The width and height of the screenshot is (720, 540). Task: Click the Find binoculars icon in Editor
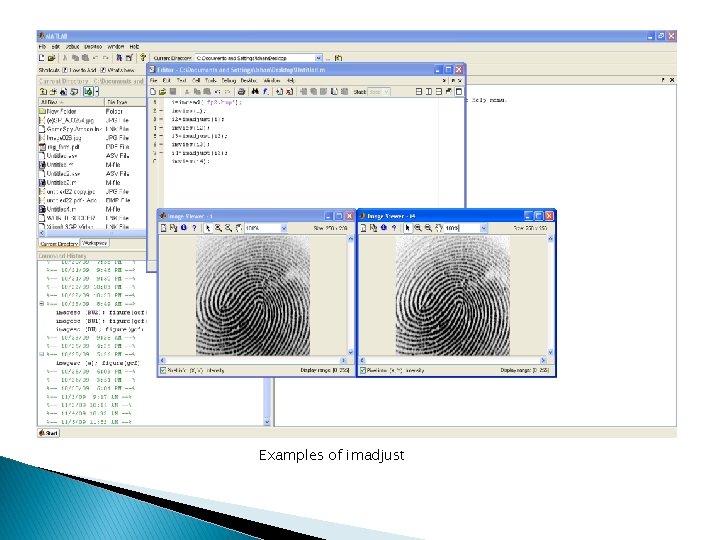pyautogui.click(x=255, y=92)
